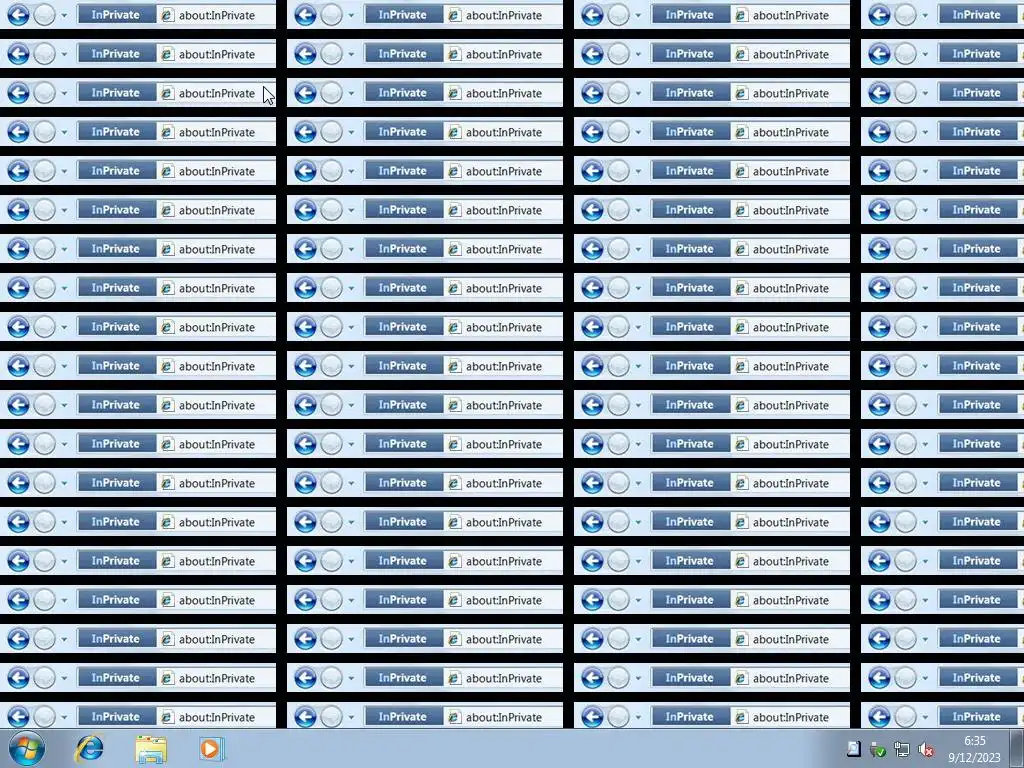Screen dimensions: 1024x768
Task: Open the document tray icon beside the USB icon
Action: point(854,749)
